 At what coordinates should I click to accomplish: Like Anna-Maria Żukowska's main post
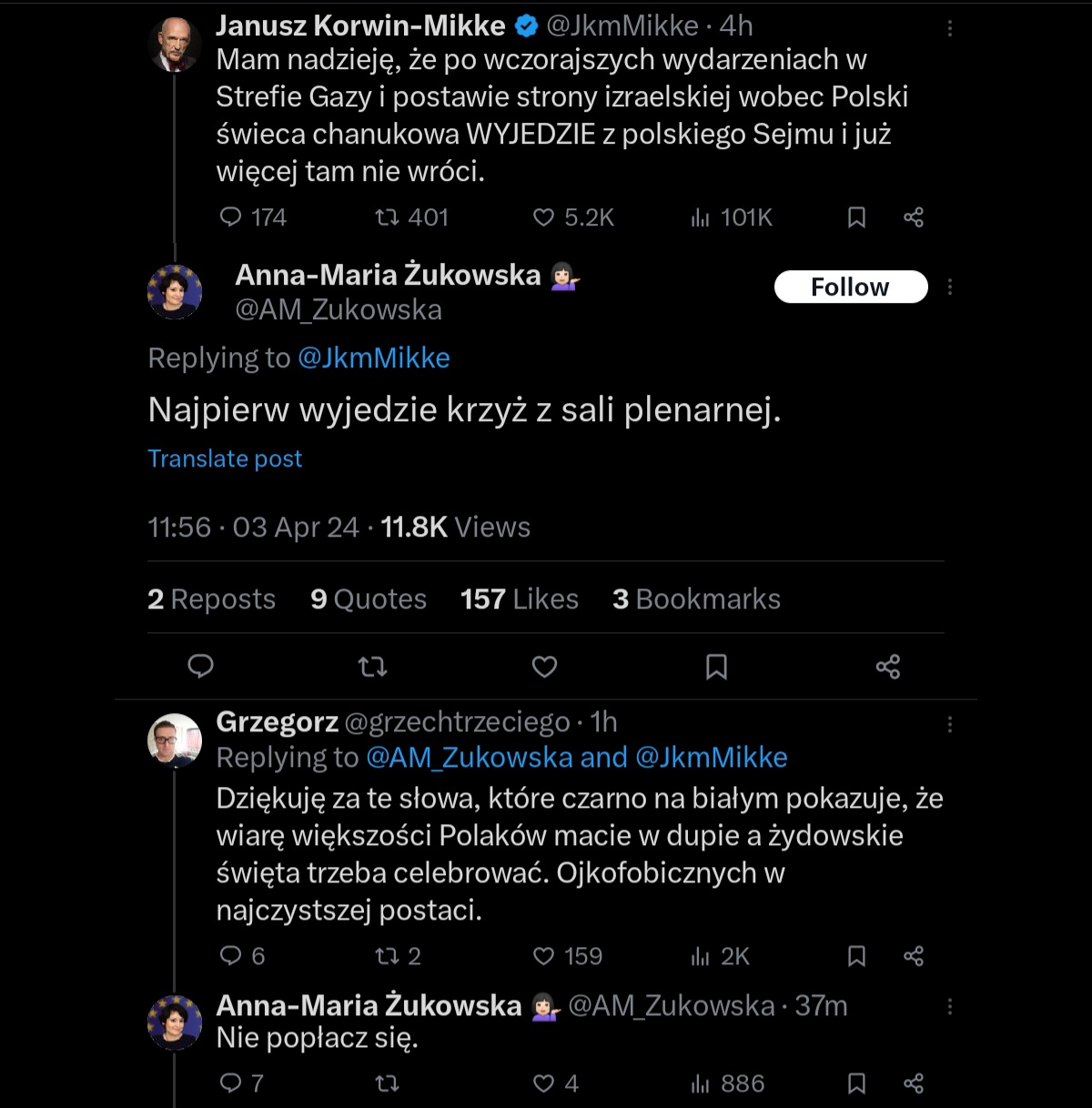point(544,667)
